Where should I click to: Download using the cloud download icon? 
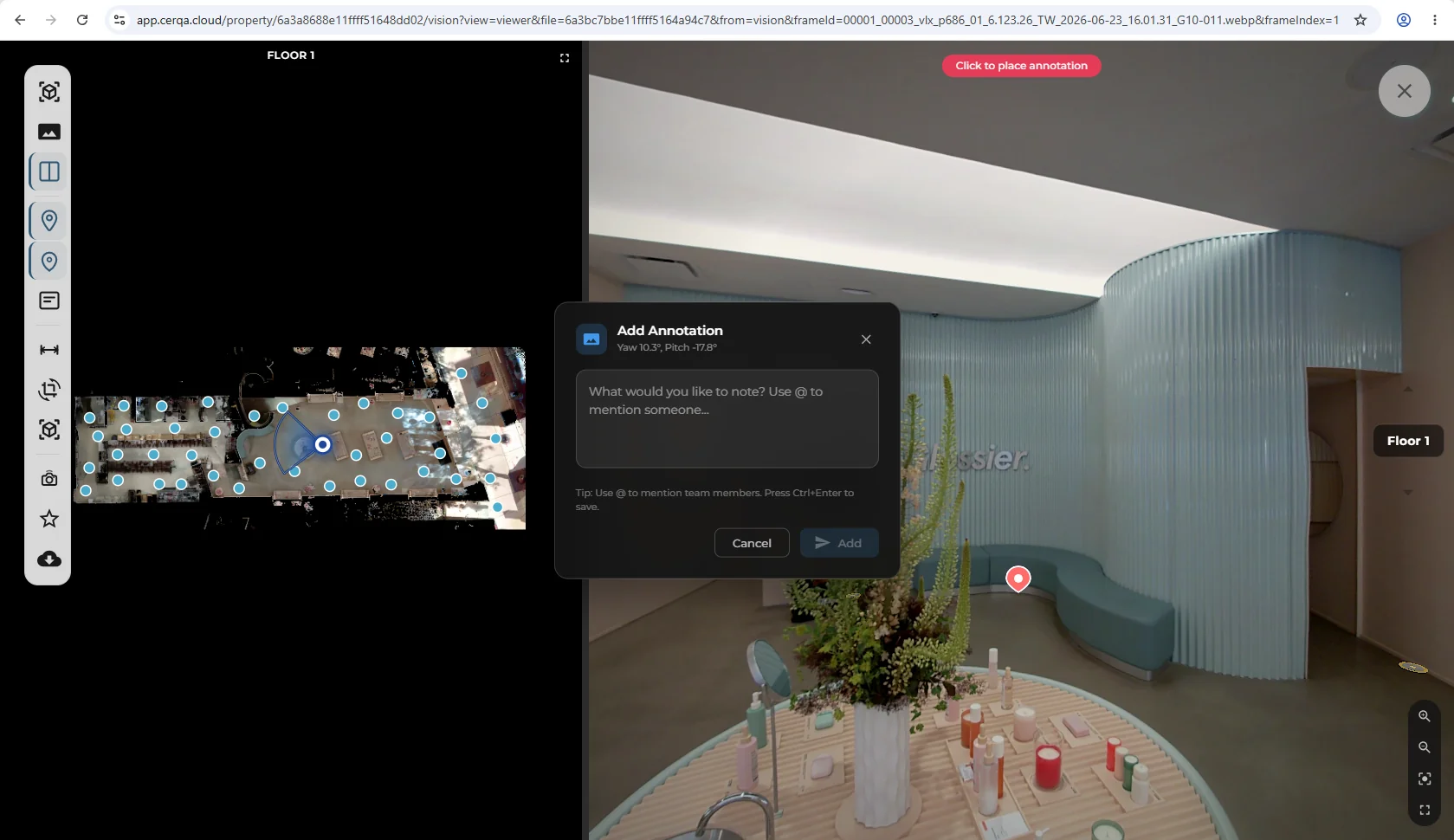[x=49, y=559]
